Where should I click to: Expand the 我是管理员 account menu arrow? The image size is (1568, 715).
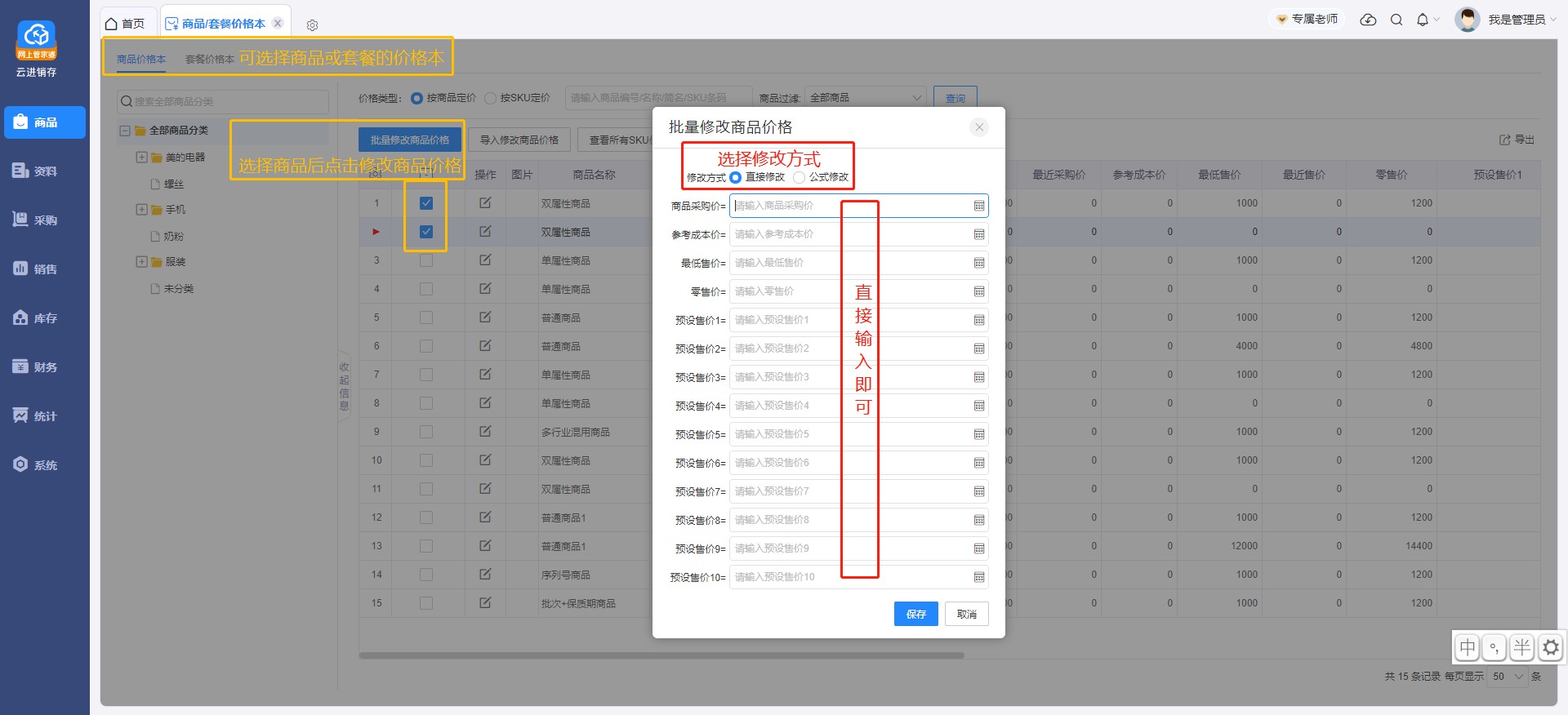[1552, 20]
